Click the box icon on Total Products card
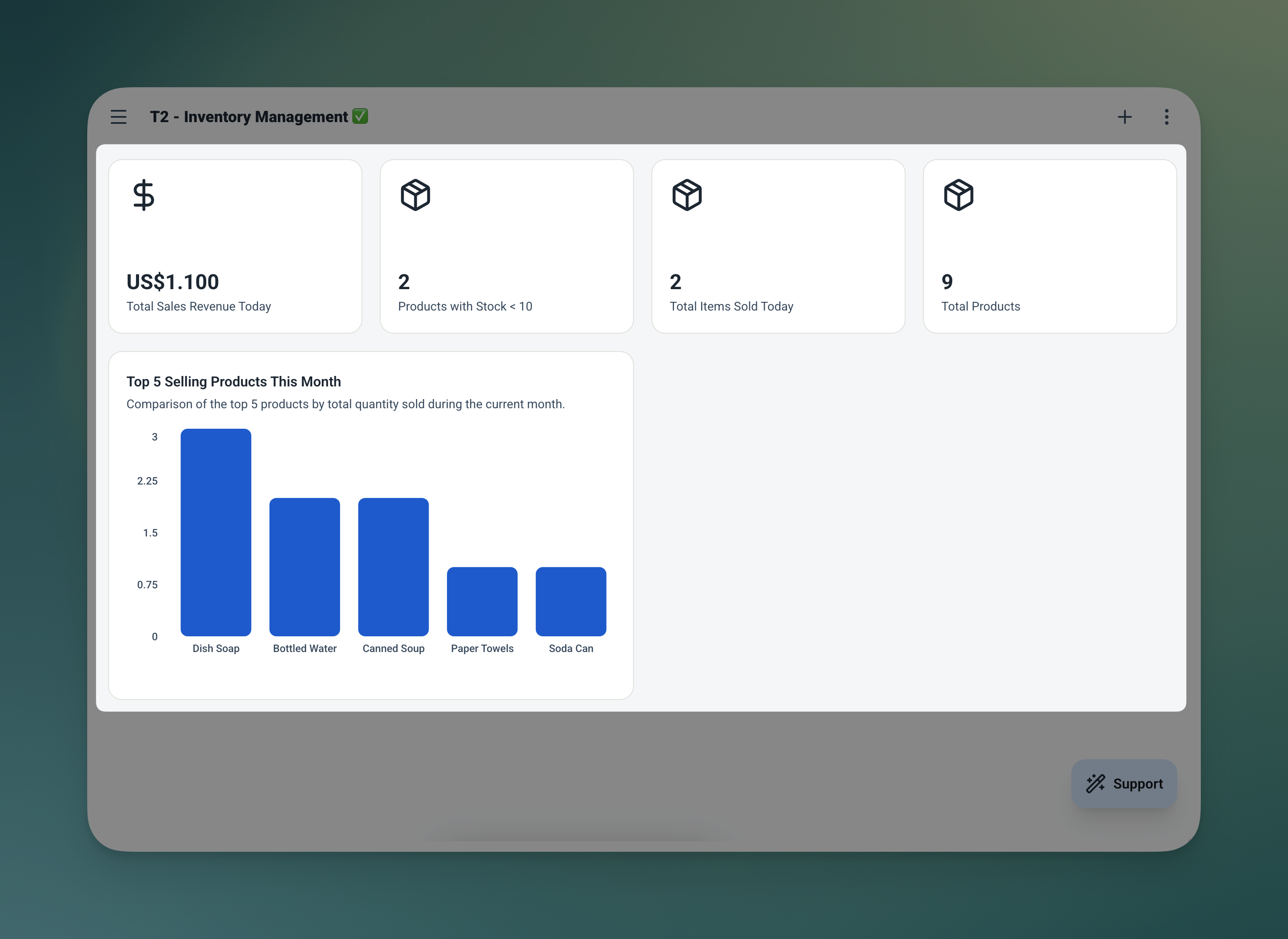The height and width of the screenshot is (939, 1288). click(958, 195)
